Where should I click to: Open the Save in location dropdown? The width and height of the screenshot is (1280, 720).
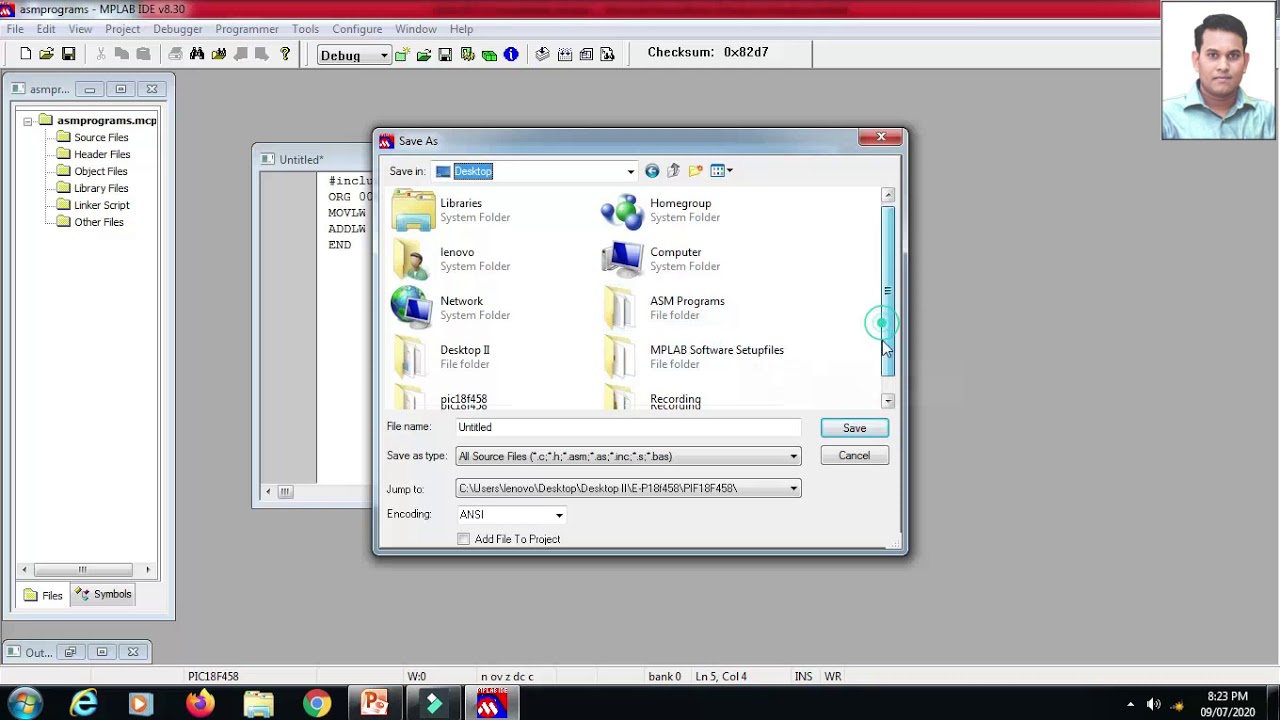(x=631, y=171)
